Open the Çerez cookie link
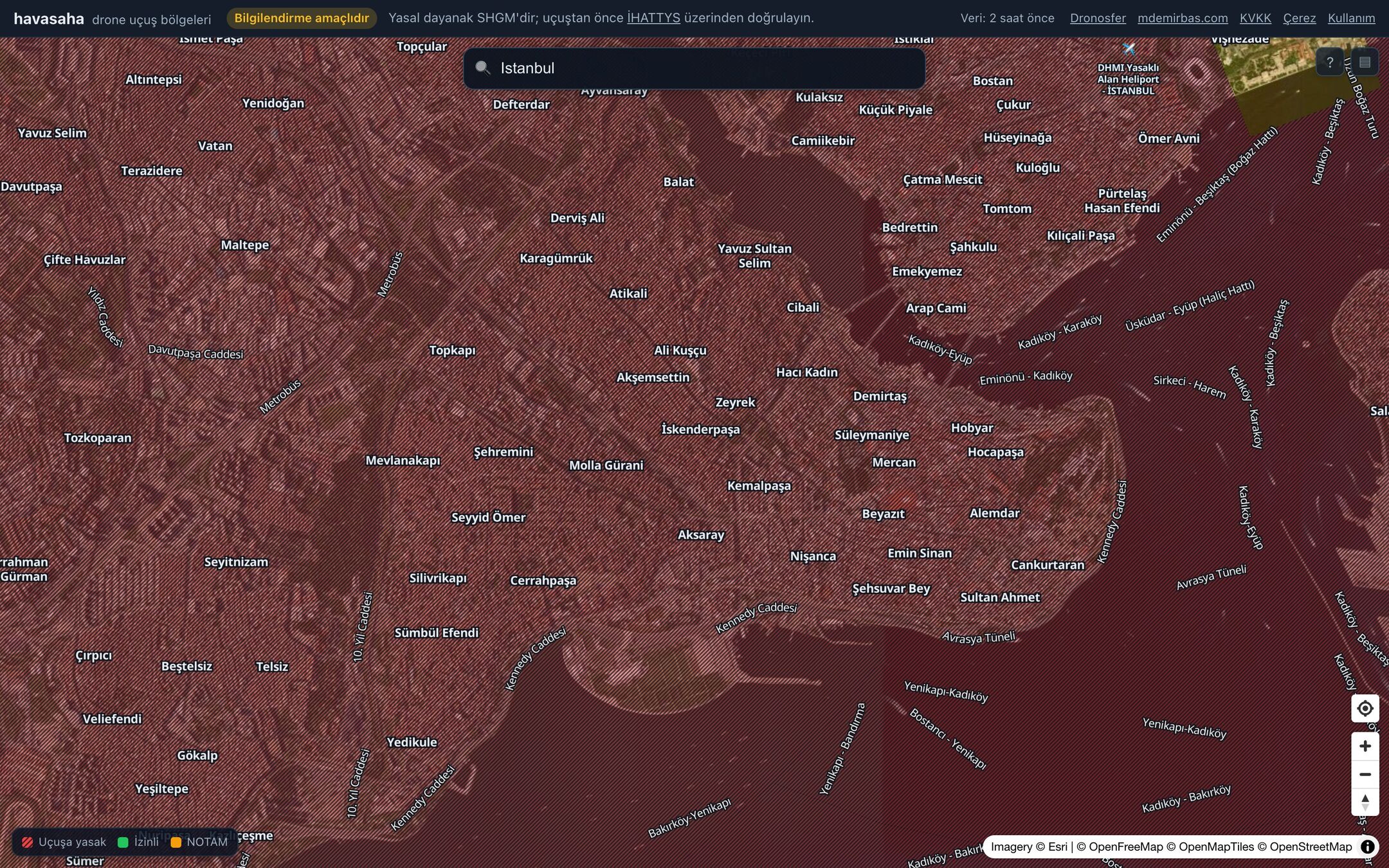Screen dimensions: 1389x868 click(x=1299, y=18)
